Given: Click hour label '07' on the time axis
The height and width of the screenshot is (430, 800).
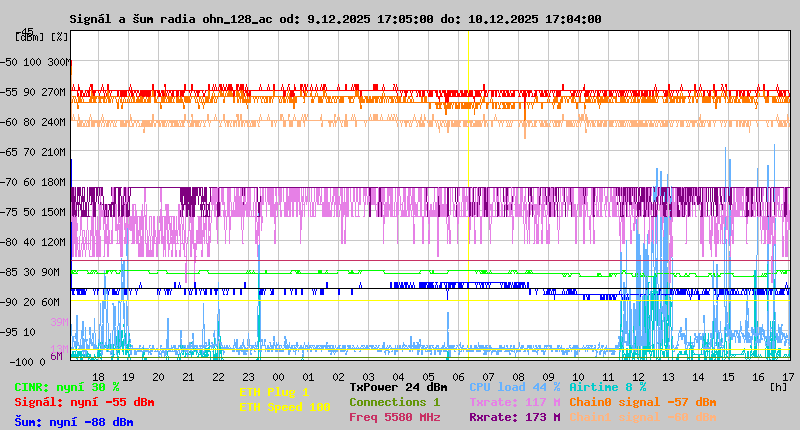Looking at the screenshot, I should click(x=488, y=377).
